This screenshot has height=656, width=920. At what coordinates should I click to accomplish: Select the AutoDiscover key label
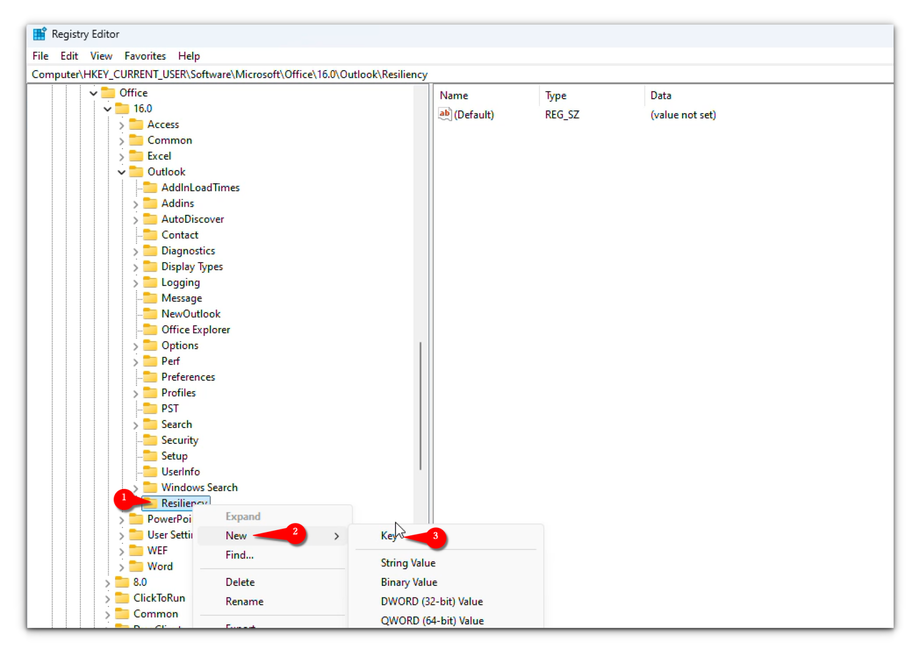192,219
